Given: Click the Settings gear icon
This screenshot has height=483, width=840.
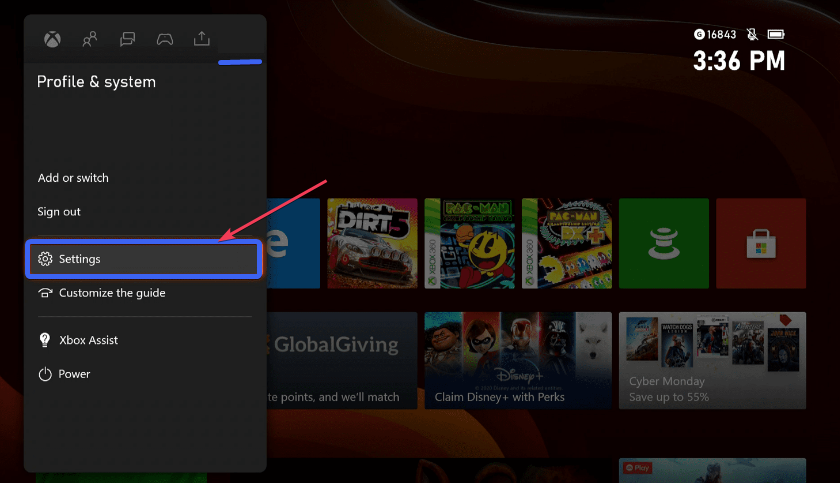Looking at the screenshot, I should tap(45, 259).
